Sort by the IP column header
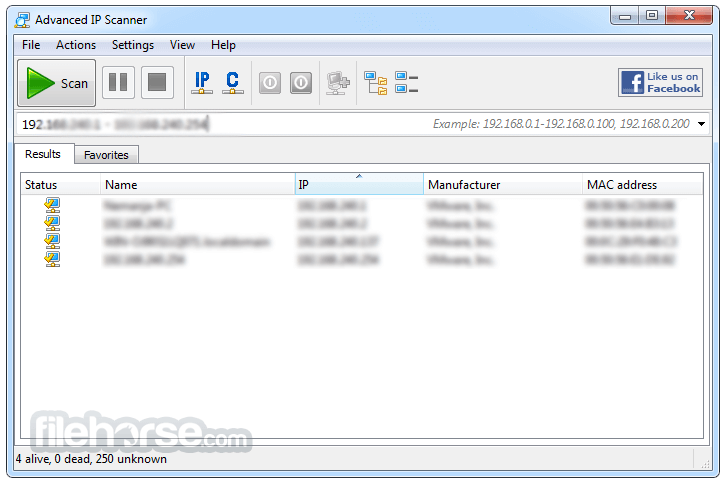Image resolution: width=725 pixels, height=483 pixels. click(x=359, y=185)
